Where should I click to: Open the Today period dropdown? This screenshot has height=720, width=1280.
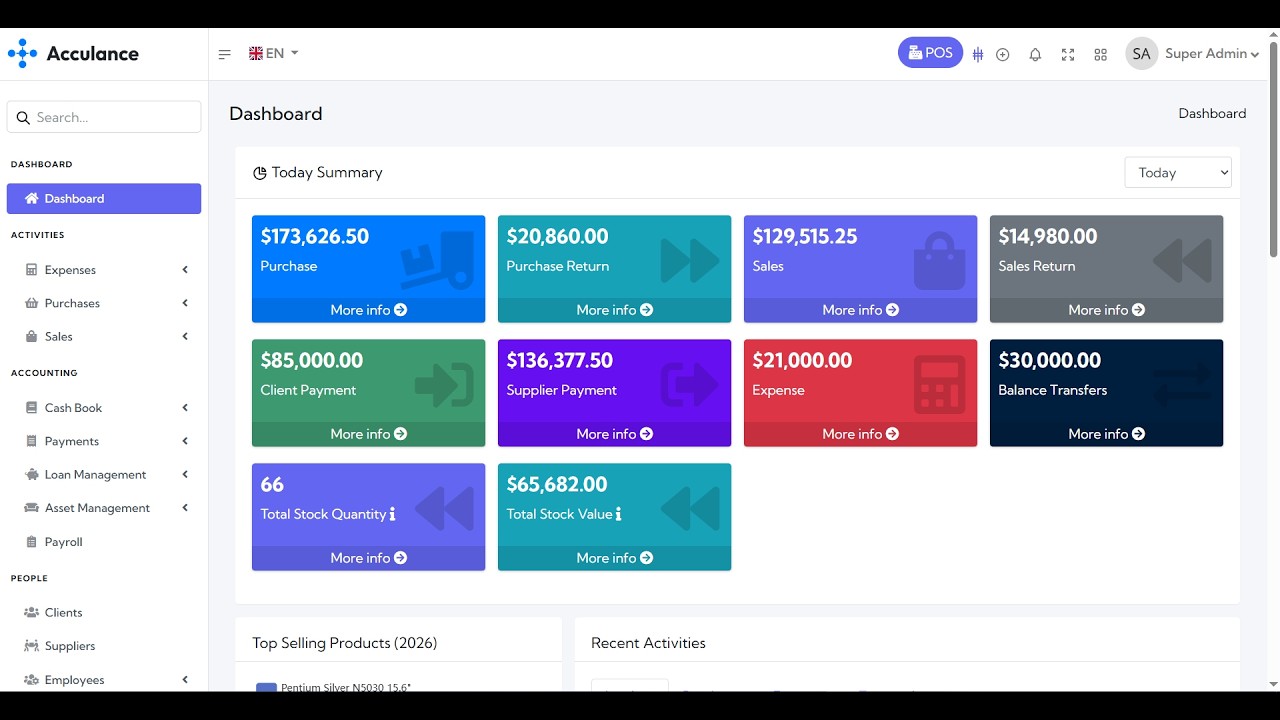click(x=1178, y=173)
